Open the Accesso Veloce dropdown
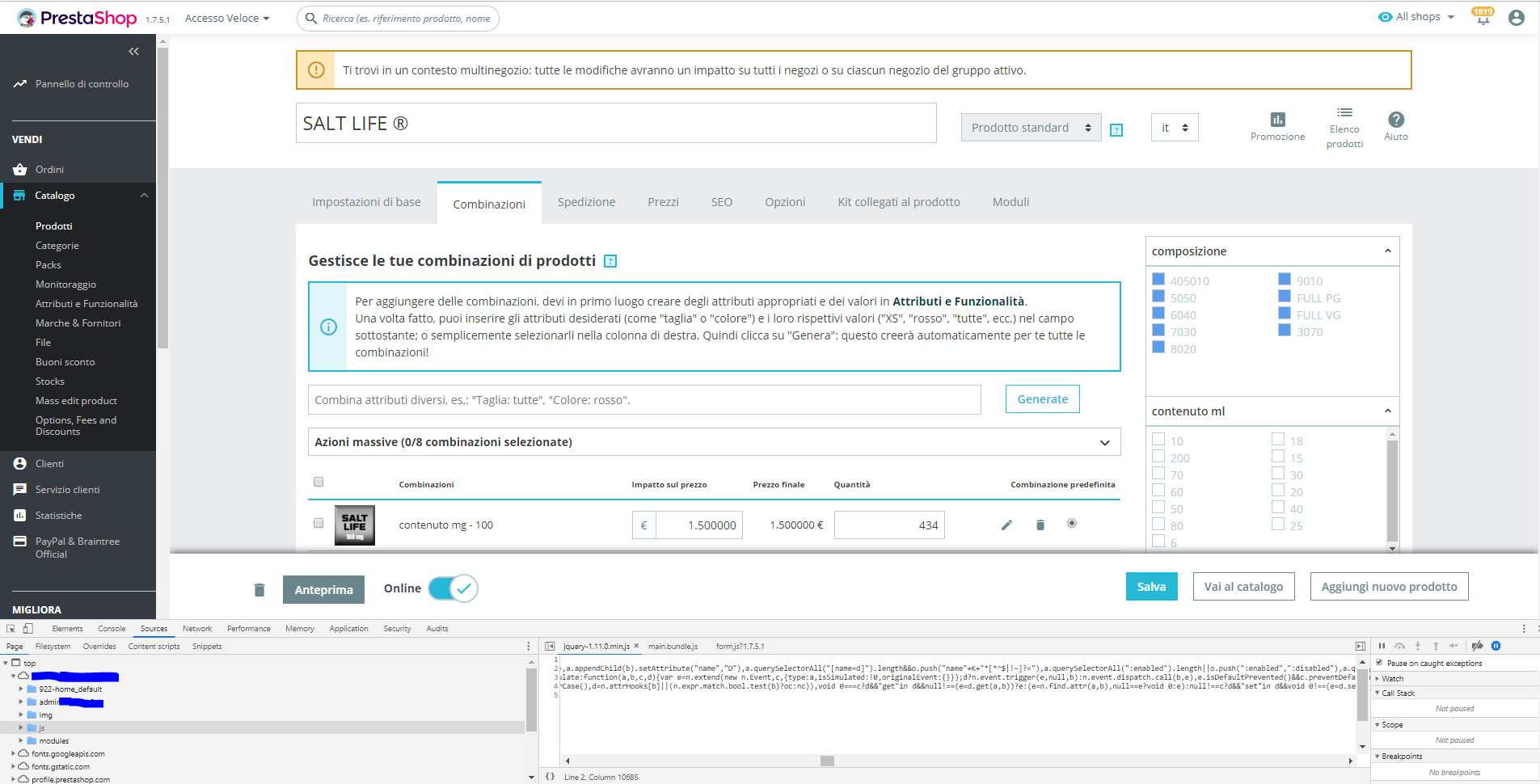 tap(227, 18)
